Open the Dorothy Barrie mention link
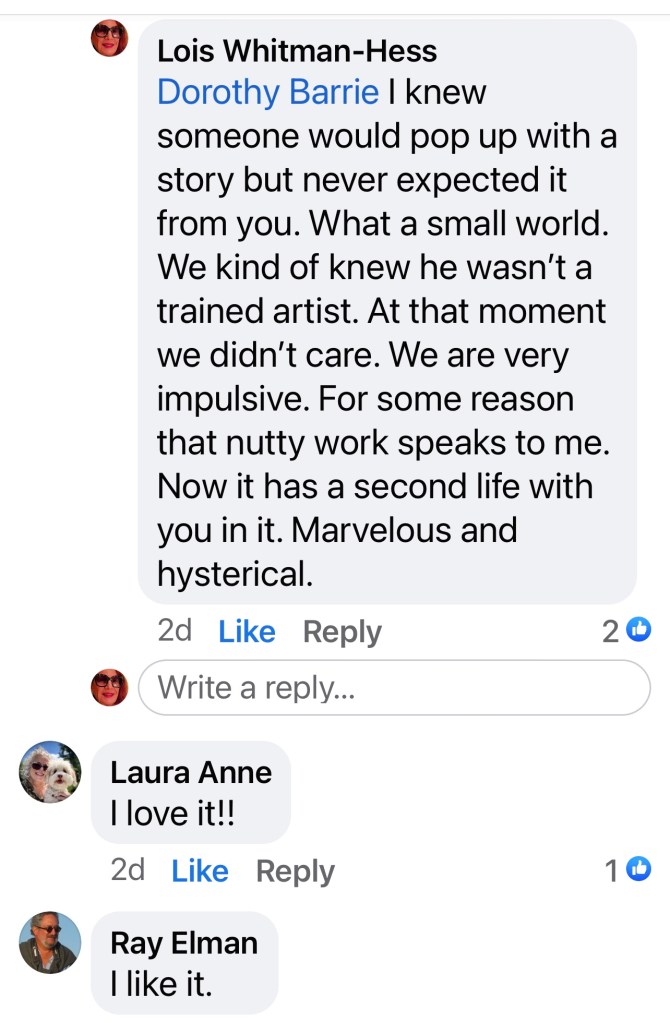The width and height of the screenshot is (670, 1023). [x=268, y=93]
